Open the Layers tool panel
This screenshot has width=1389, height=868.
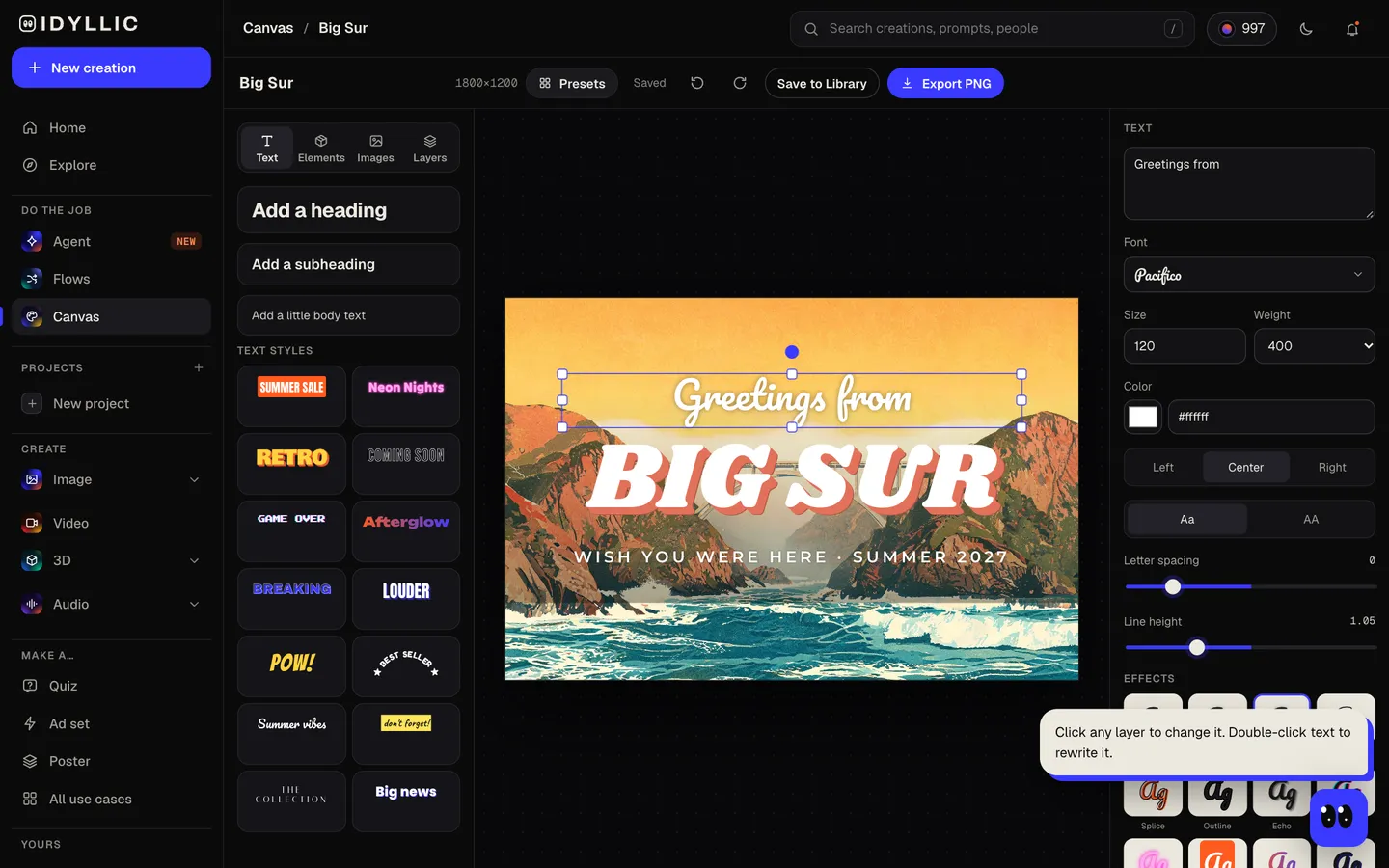click(430, 148)
